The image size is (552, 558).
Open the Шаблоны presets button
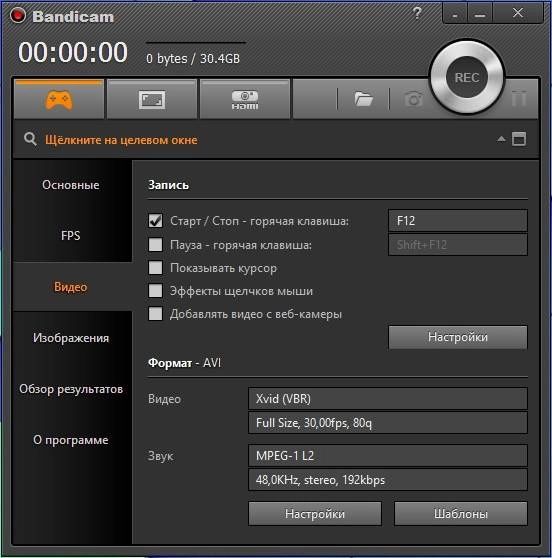pyautogui.click(x=461, y=514)
